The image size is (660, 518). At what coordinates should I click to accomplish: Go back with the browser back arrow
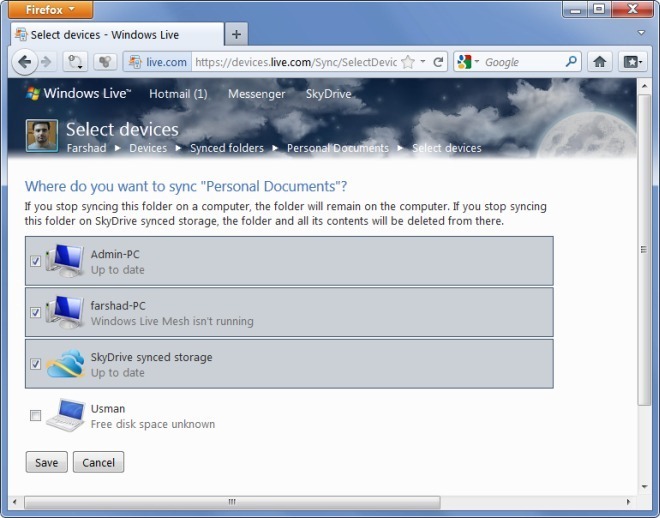click(x=24, y=62)
